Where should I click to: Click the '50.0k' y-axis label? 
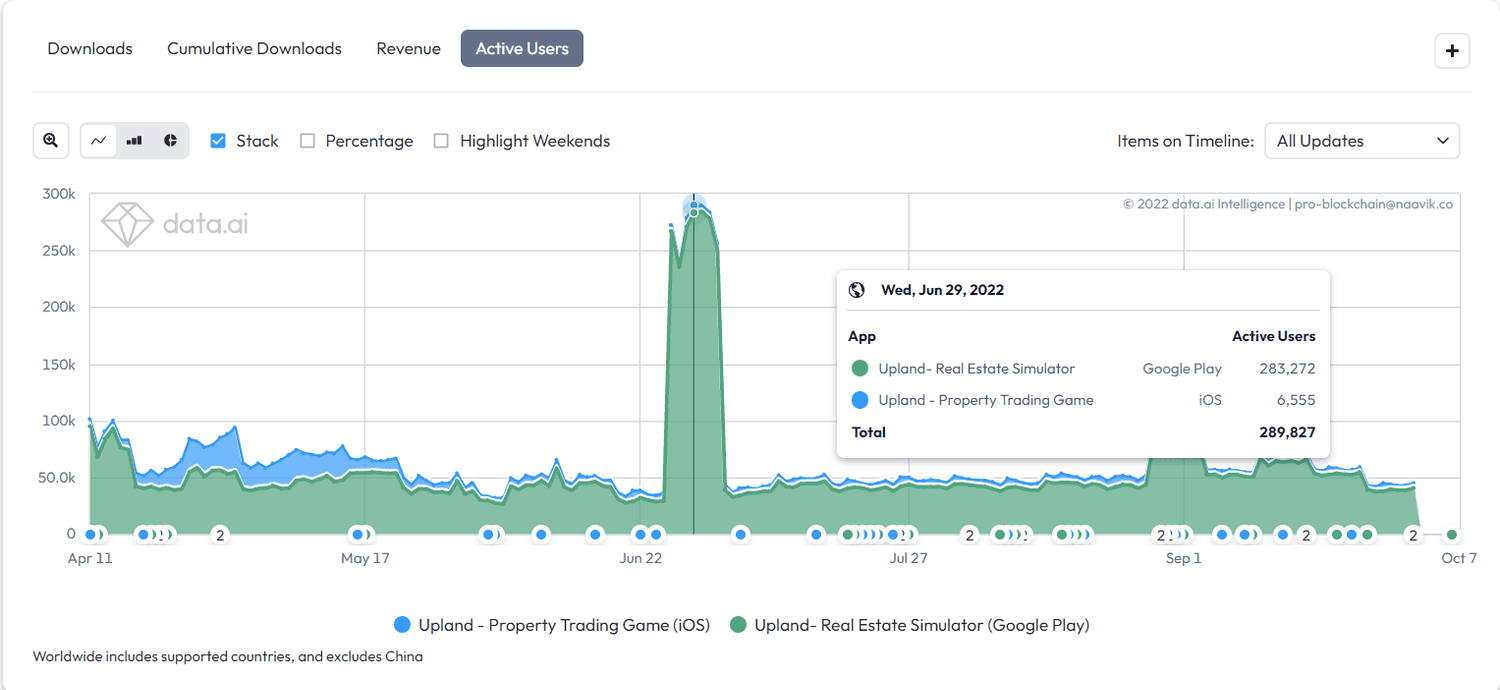tap(56, 477)
